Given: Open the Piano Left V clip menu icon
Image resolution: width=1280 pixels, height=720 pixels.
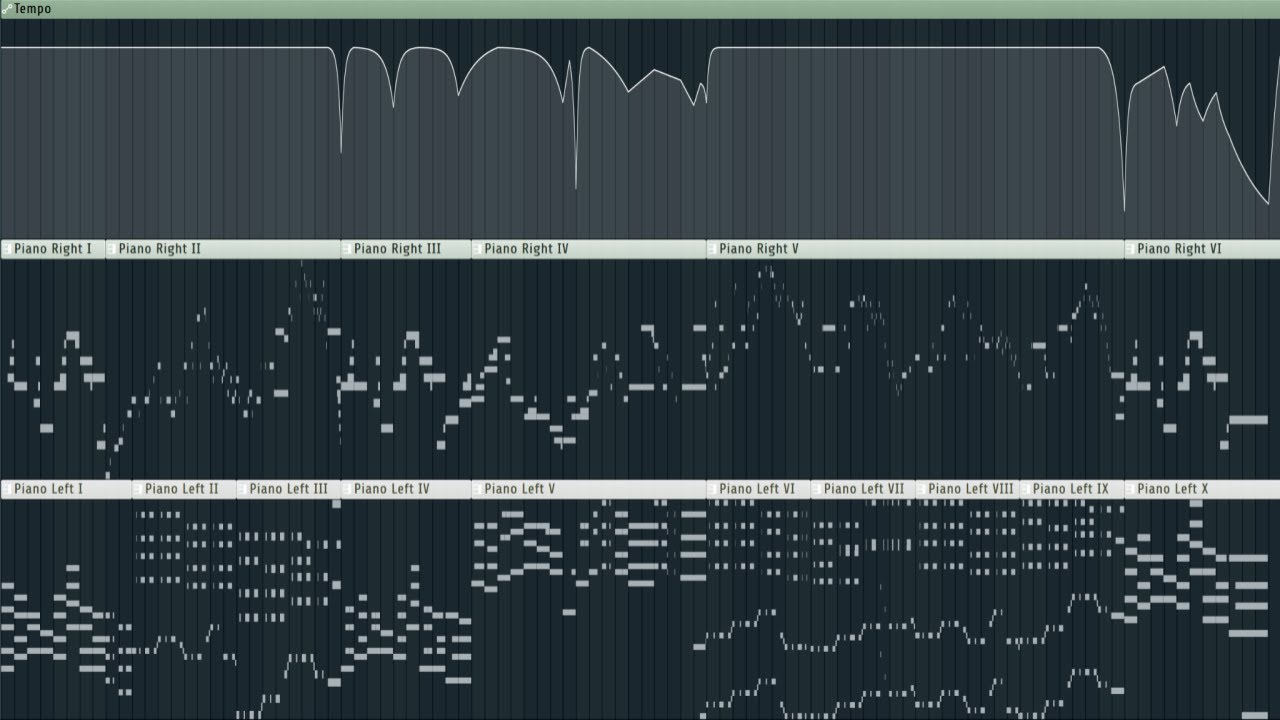Looking at the screenshot, I should tap(477, 490).
